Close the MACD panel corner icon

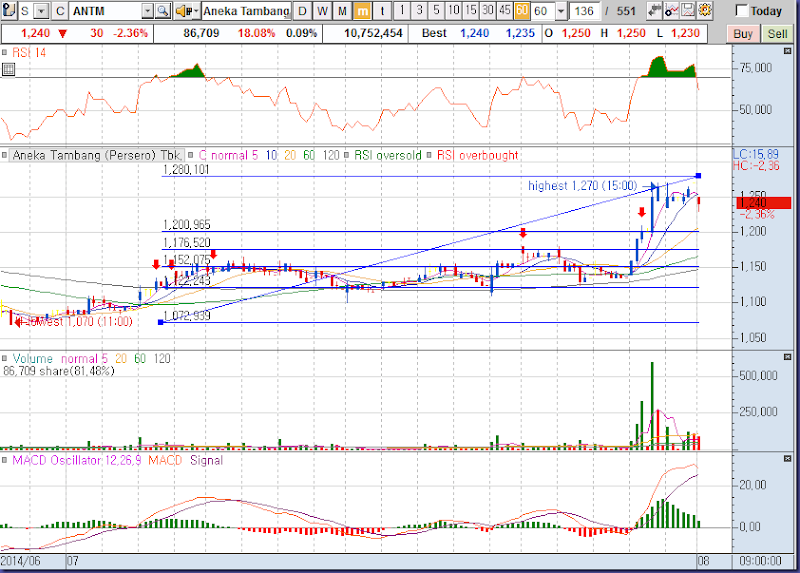pos(788,459)
